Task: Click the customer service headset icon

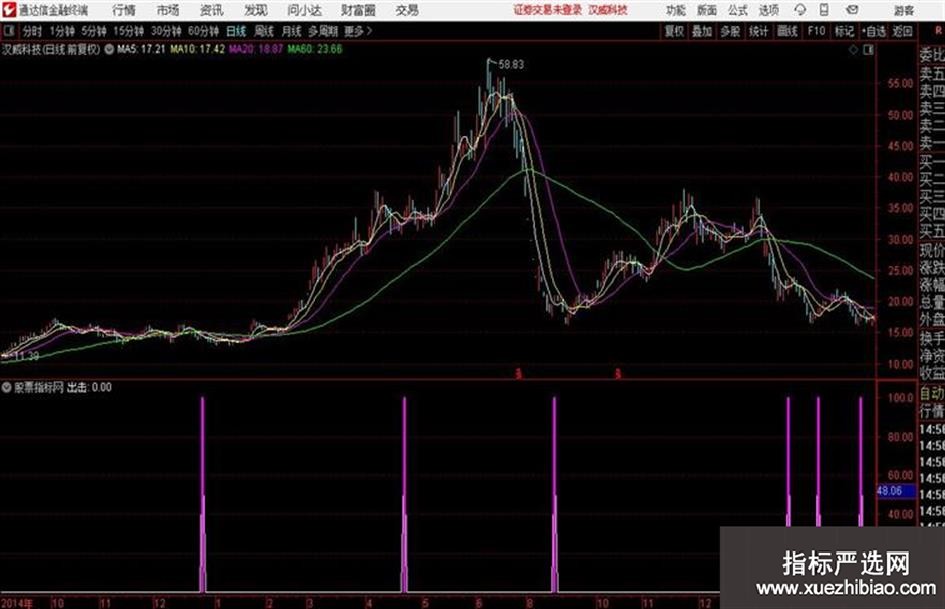Action: coord(800,10)
